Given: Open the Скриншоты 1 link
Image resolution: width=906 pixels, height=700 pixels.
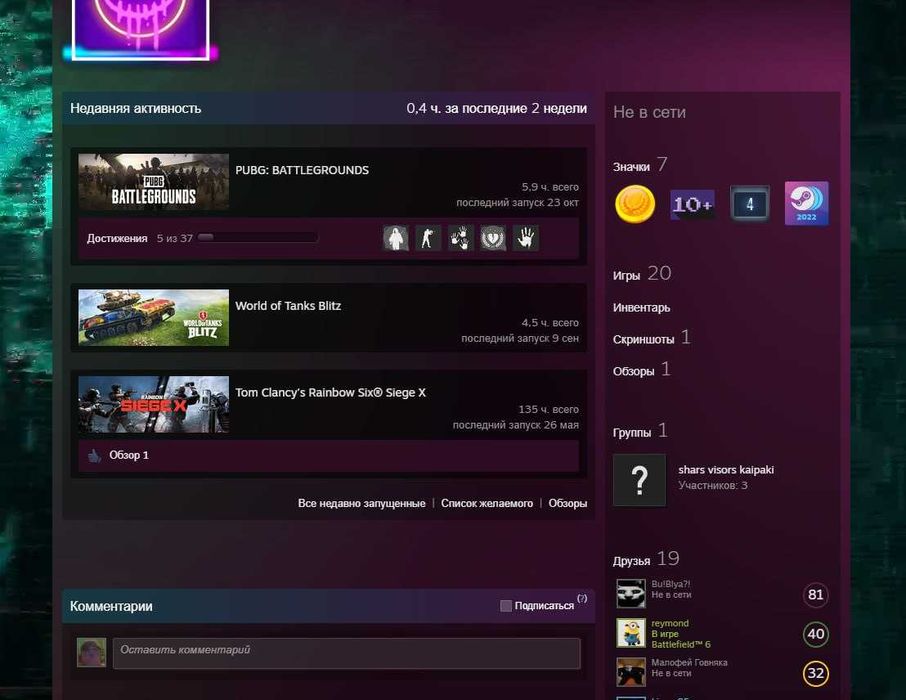Looking at the screenshot, I should tap(652, 338).
